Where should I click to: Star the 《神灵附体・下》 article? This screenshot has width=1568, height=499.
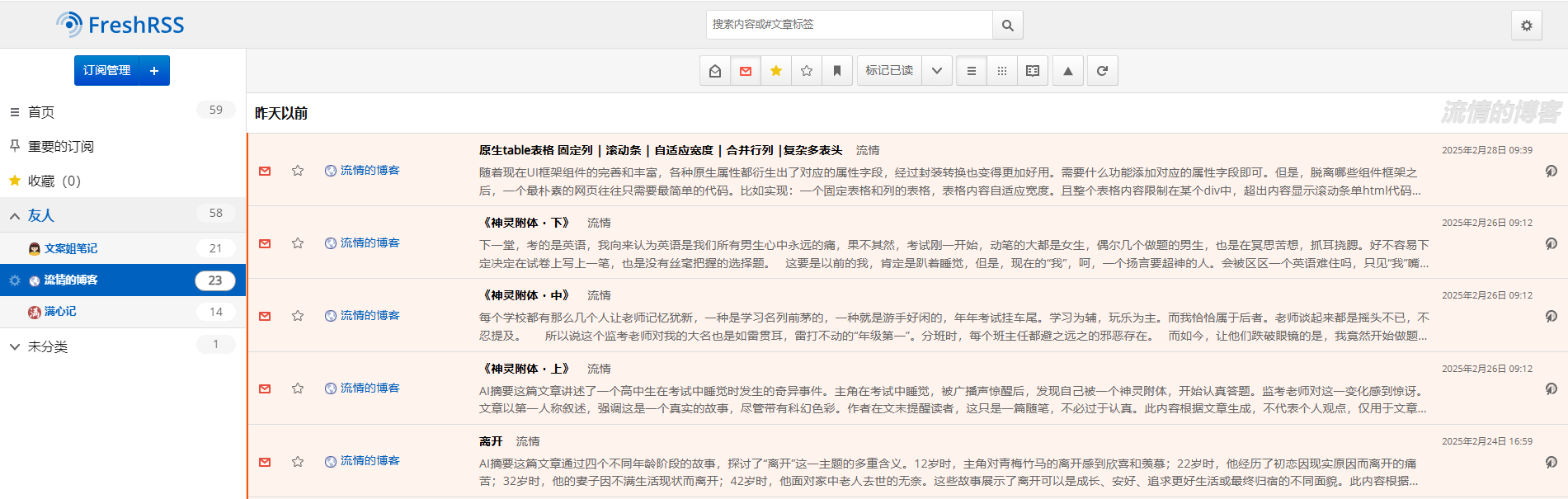tap(298, 243)
